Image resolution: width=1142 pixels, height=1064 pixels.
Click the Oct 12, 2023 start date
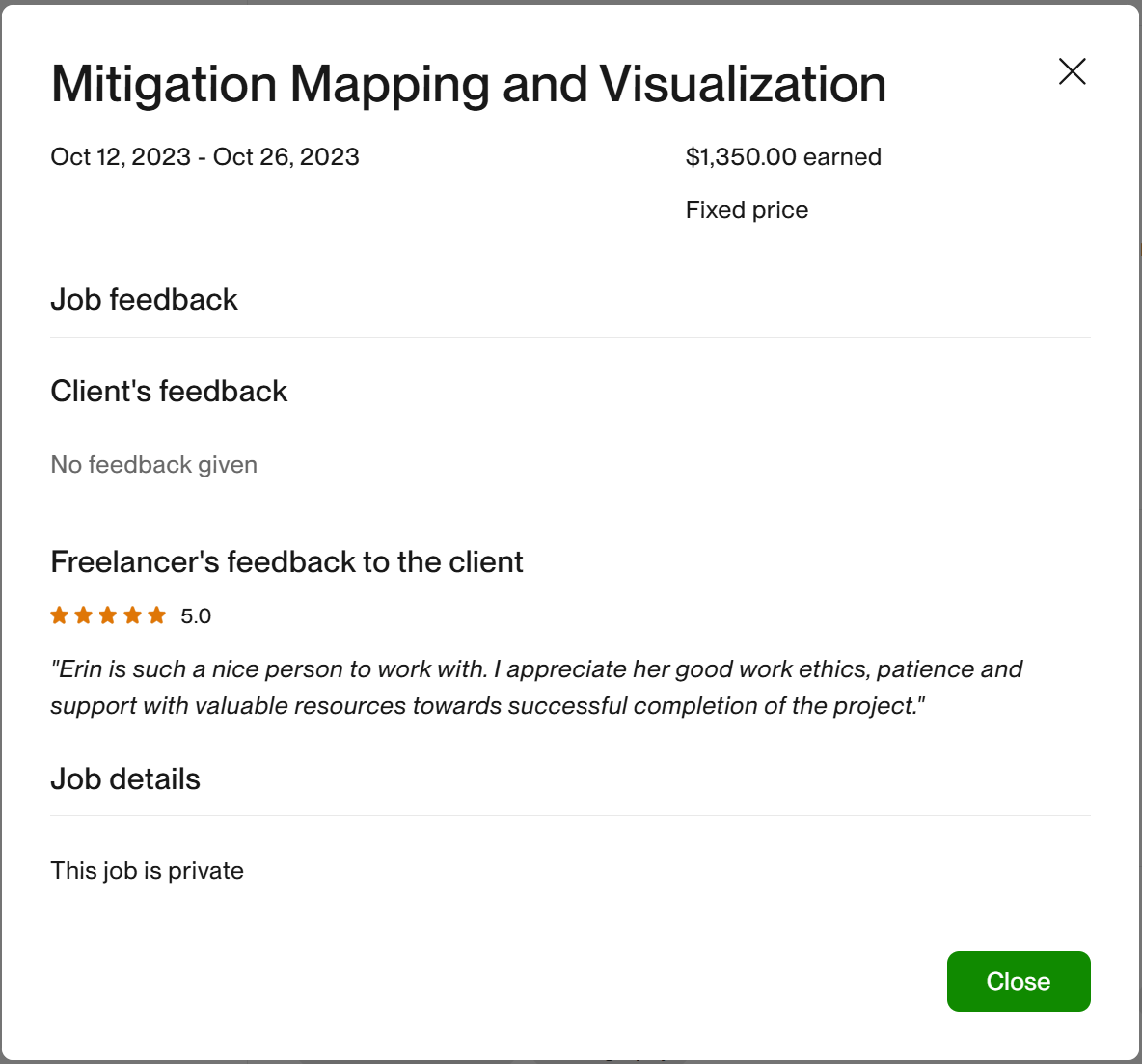pyautogui.click(x=121, y=157)
